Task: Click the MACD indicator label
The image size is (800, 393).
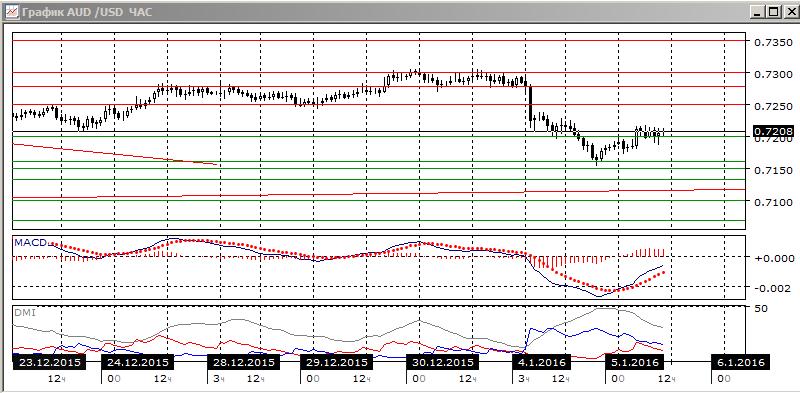Action: pyautogui.click(x=30, y=242)
